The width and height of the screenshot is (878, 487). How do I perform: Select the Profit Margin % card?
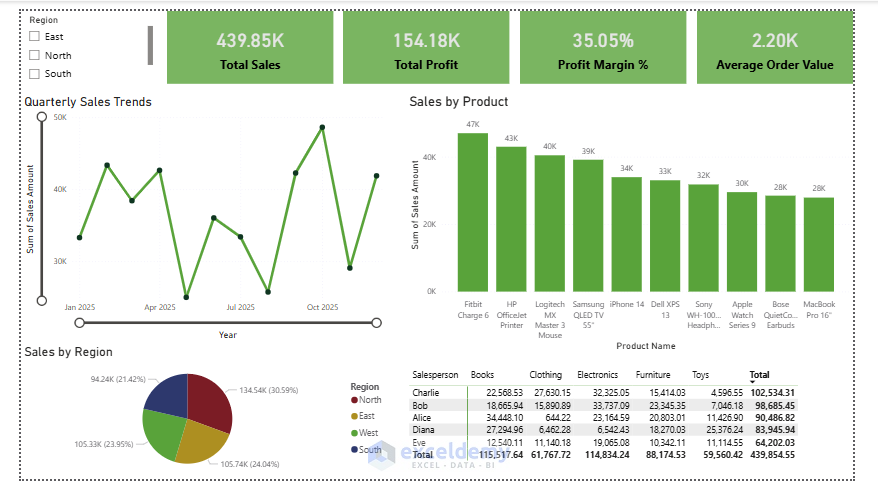pyautogui.click(x=603, y=48)
